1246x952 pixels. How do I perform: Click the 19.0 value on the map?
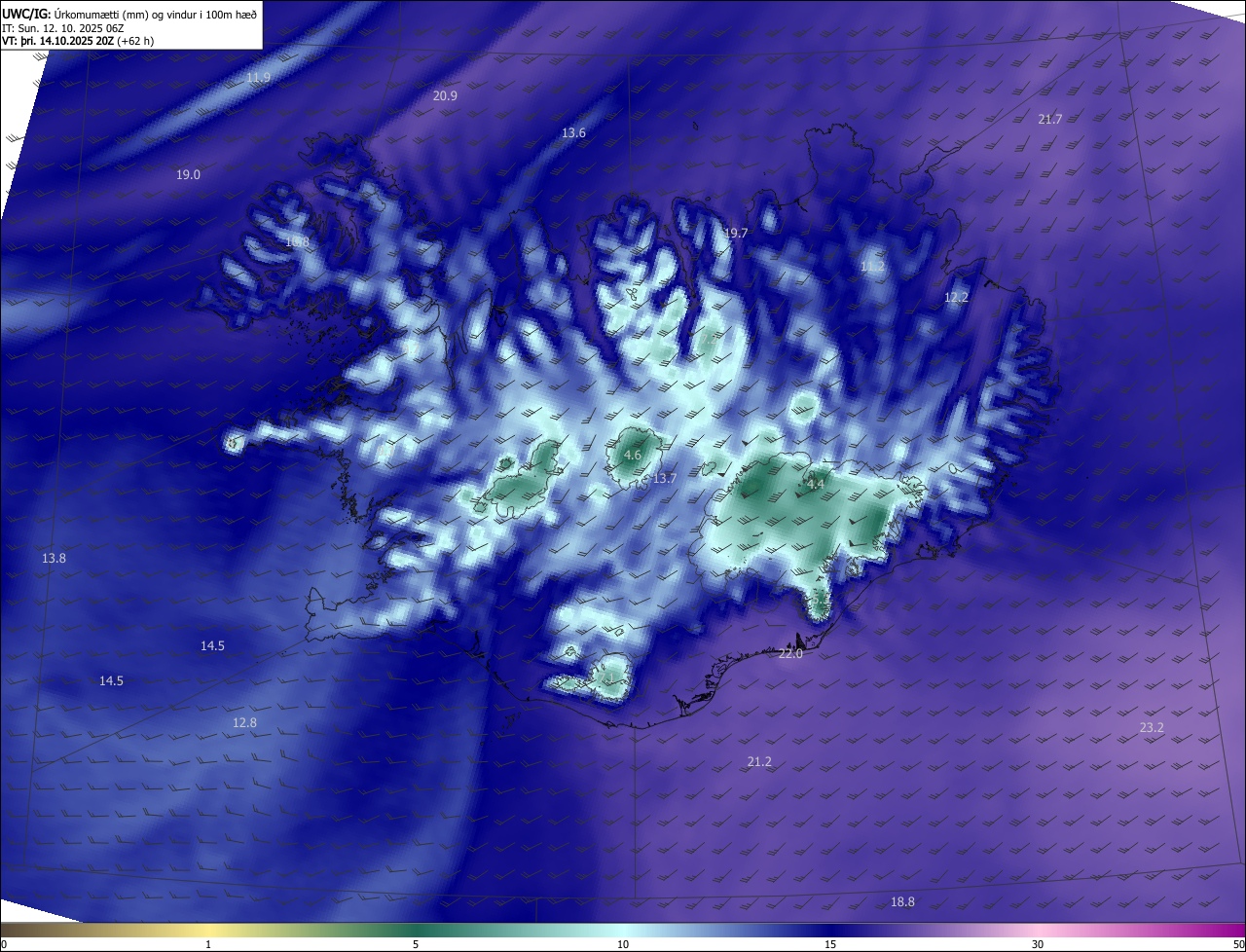(x=188, y=175)
